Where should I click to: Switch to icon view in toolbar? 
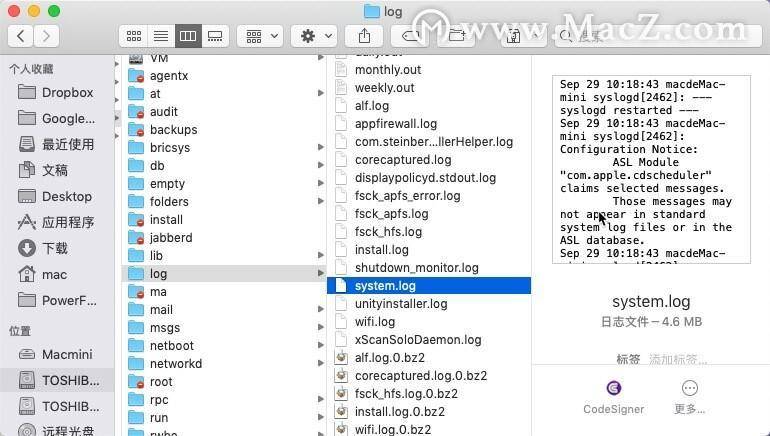pyautogui.click(x=134, y=36)
